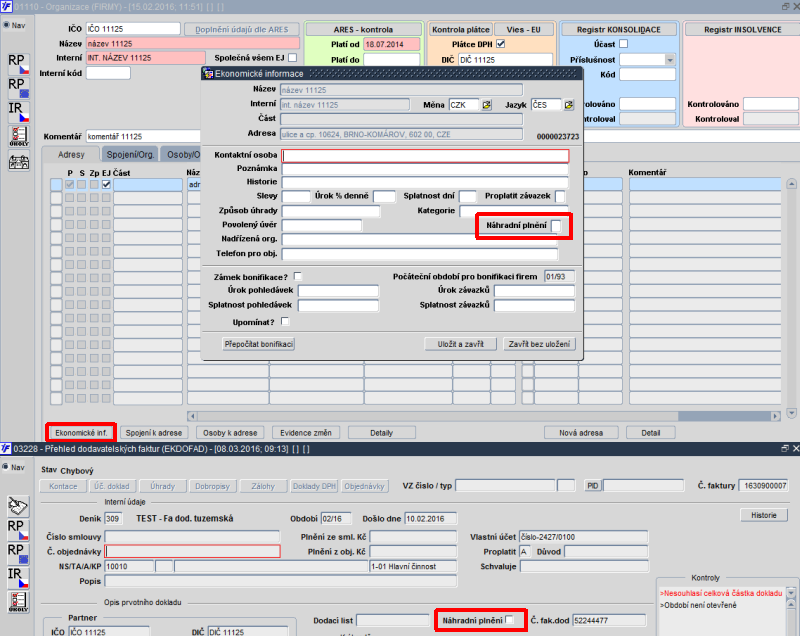Uncheck the Plátce DPH checkbox
The height and width of the screenshot is (636, 800).
[x=501, y=44]
